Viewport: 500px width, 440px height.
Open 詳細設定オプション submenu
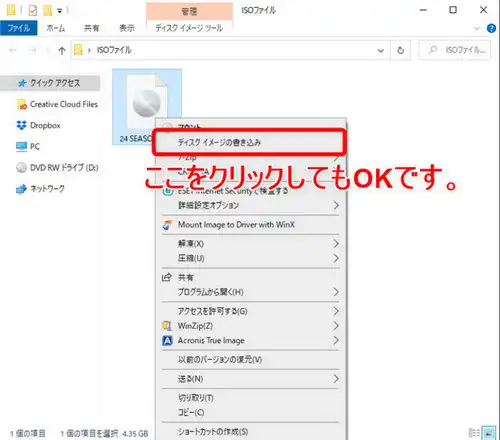pyautogui.click(x=250, y=205)
